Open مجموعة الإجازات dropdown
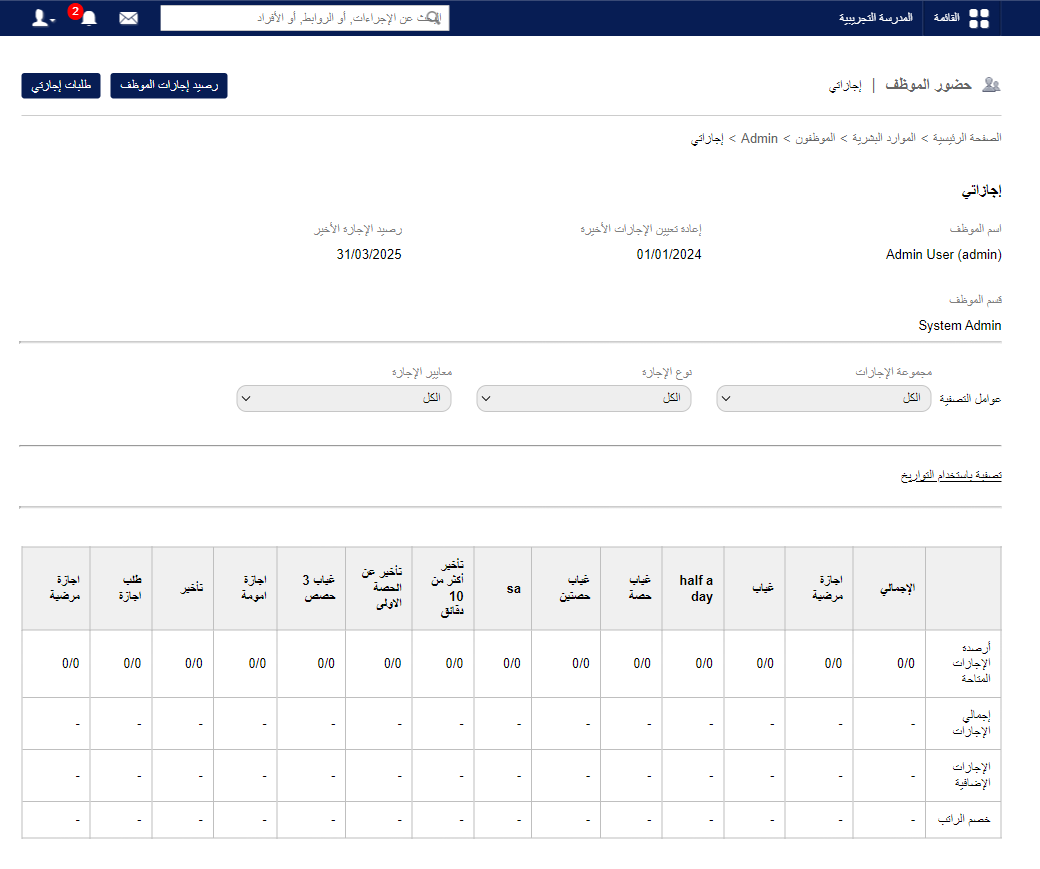This screenshot has height=869, width=1040. (824, 398)
